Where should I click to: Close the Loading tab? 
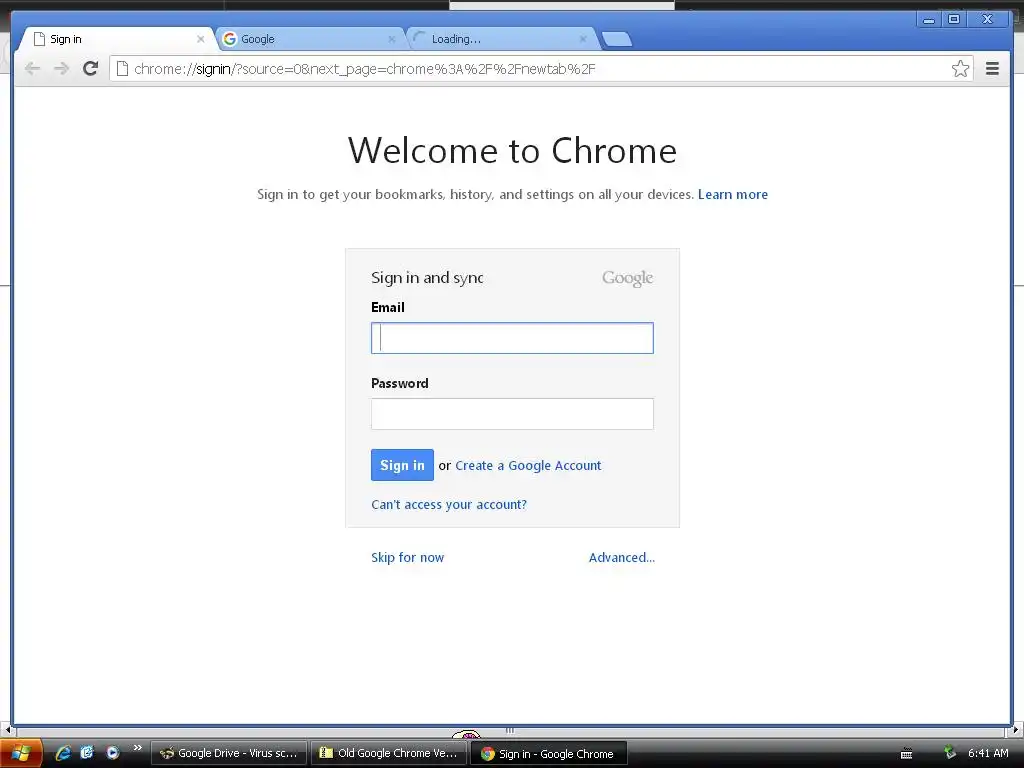(583, 39)
